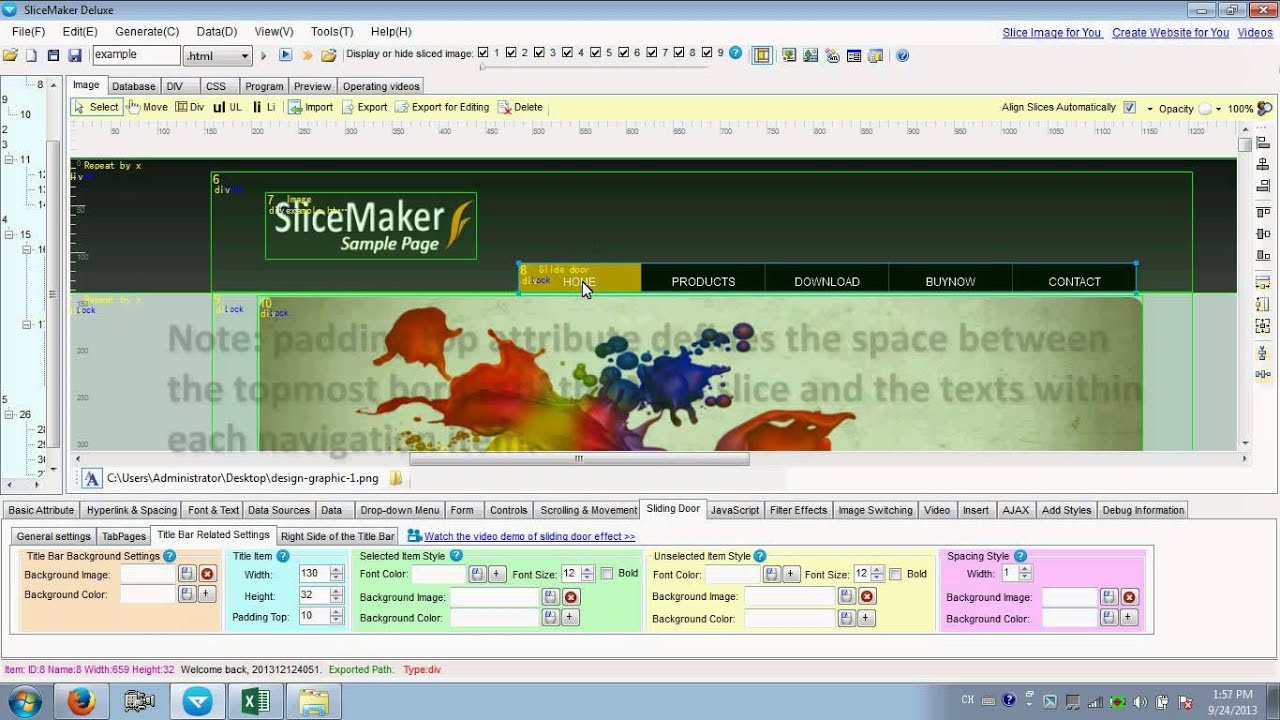
Task: Toggle display of sliced image 9
Action: pyautogui.click(x=707, y=53)
